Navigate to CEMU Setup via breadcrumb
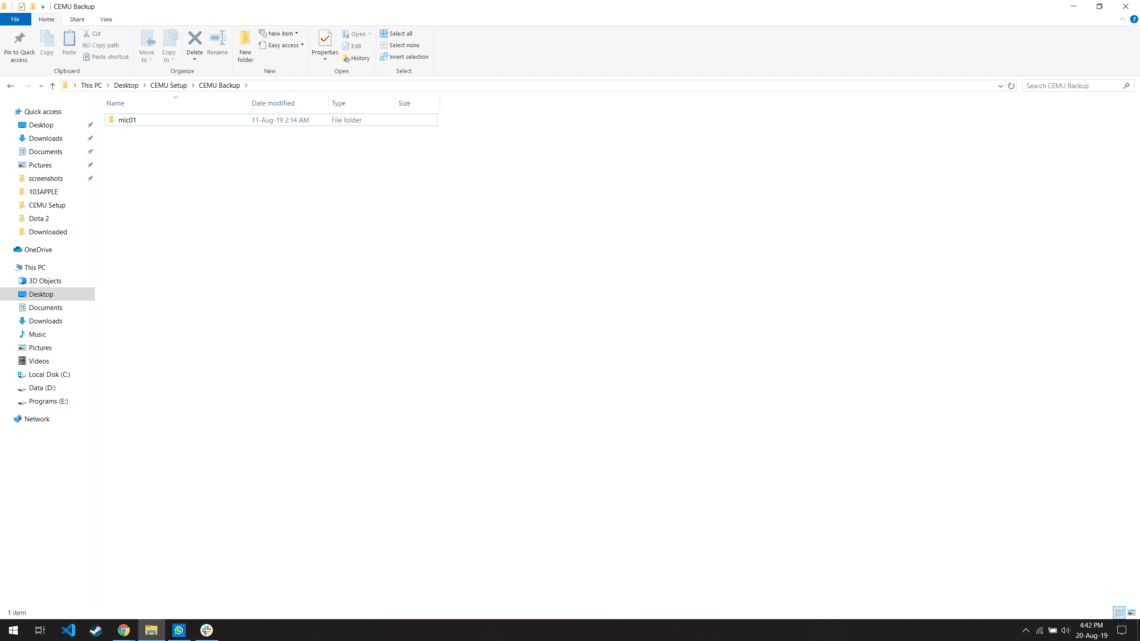This screenshot has height=641, width=1140. [166, 85]
